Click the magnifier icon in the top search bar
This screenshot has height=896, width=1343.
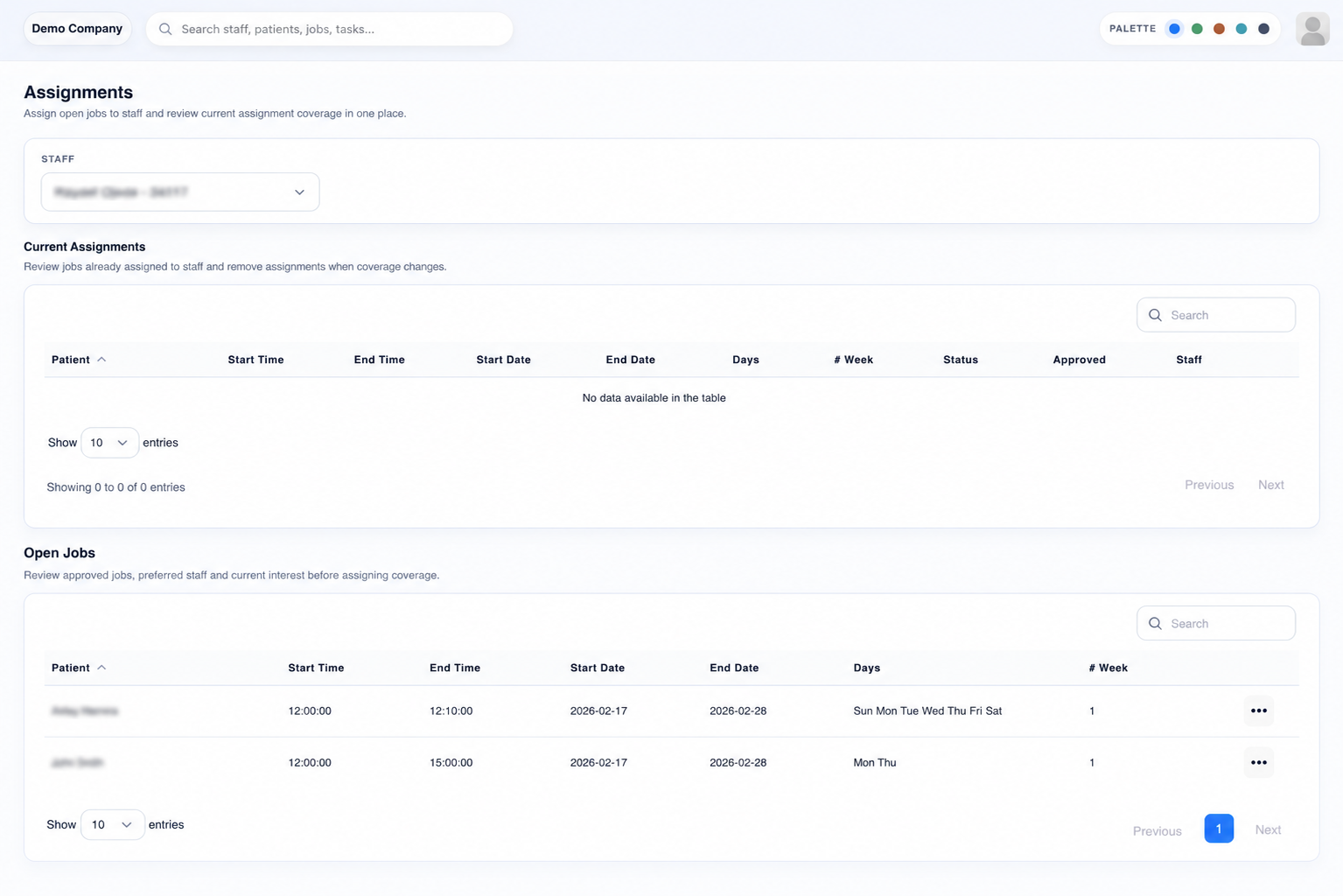[x=165, y=29]
